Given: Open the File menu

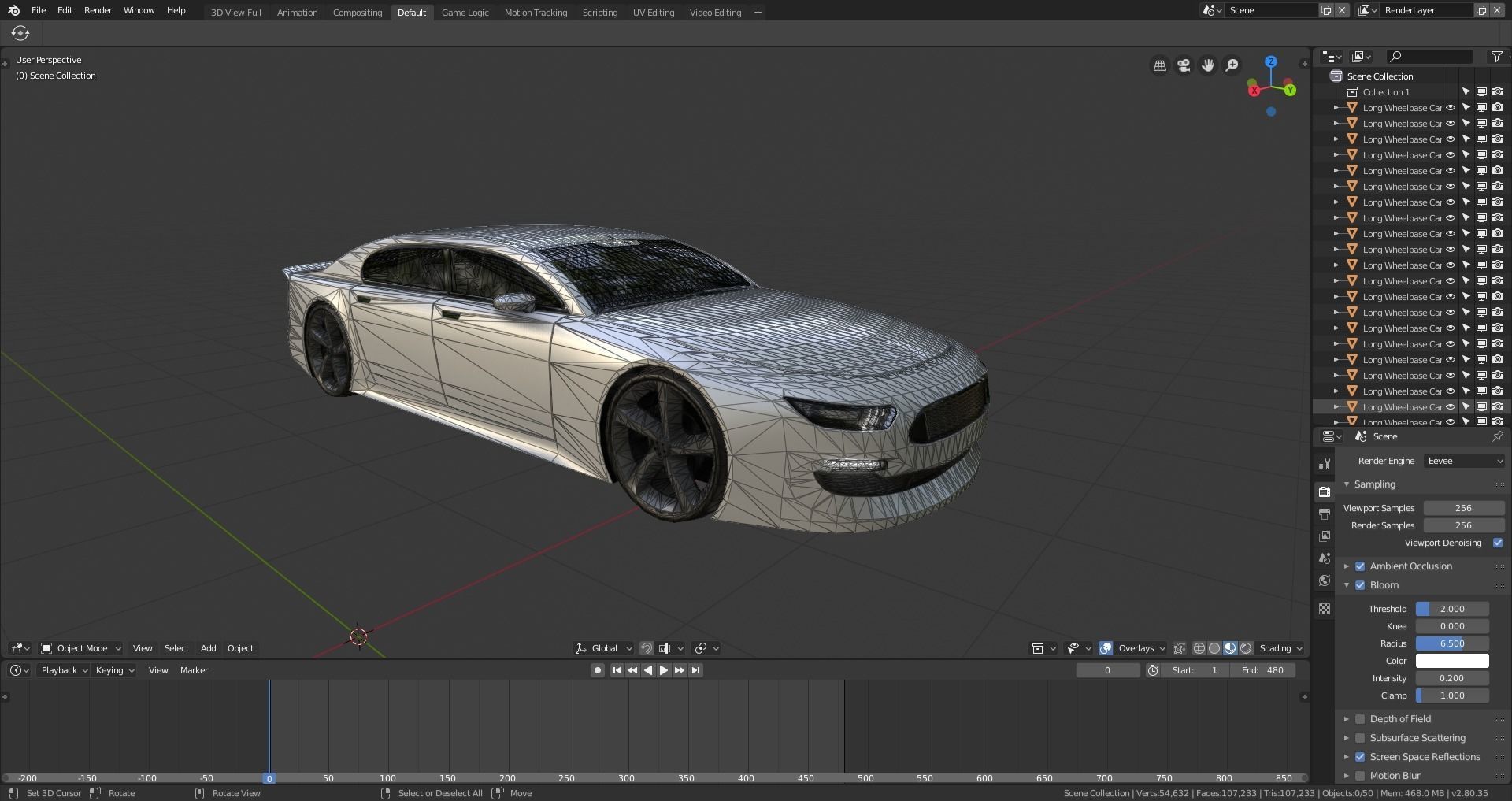Looking at the screenshot, I should [39, 10].
